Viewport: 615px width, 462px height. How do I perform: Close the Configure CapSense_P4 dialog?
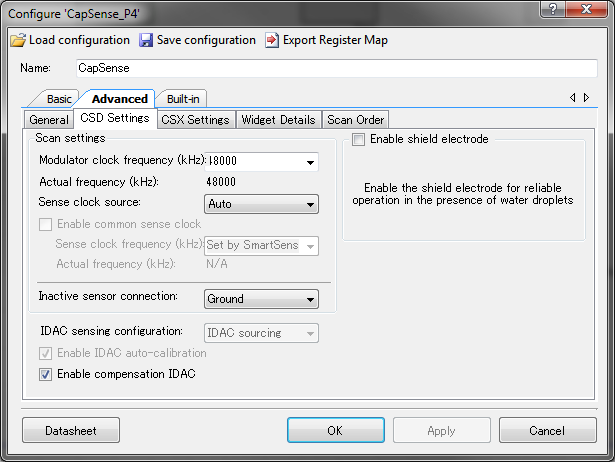point(586,9)
